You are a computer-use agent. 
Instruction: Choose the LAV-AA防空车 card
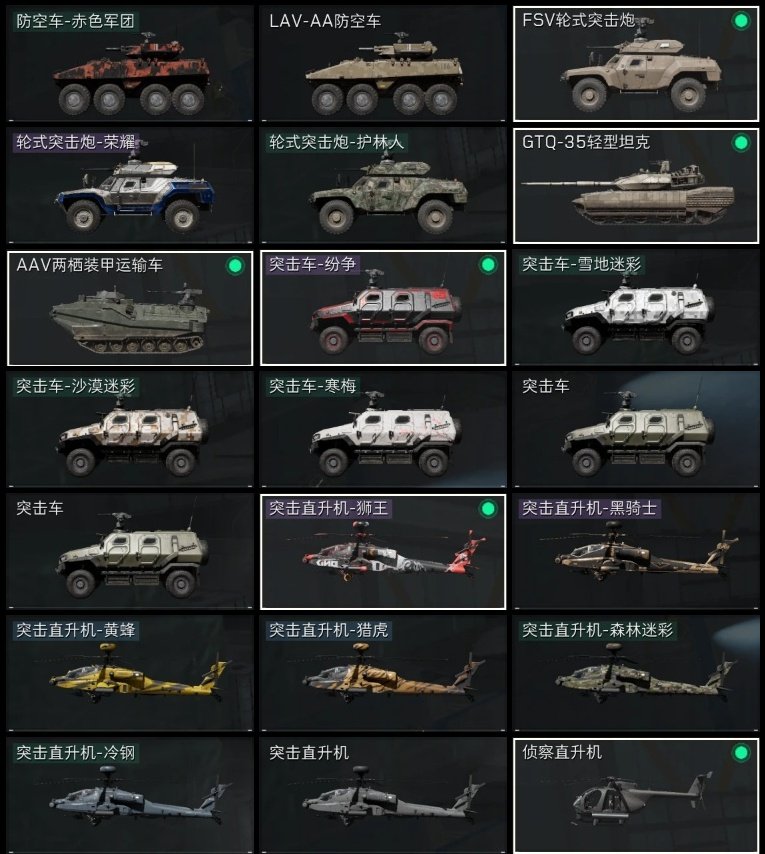pos(383,64)
